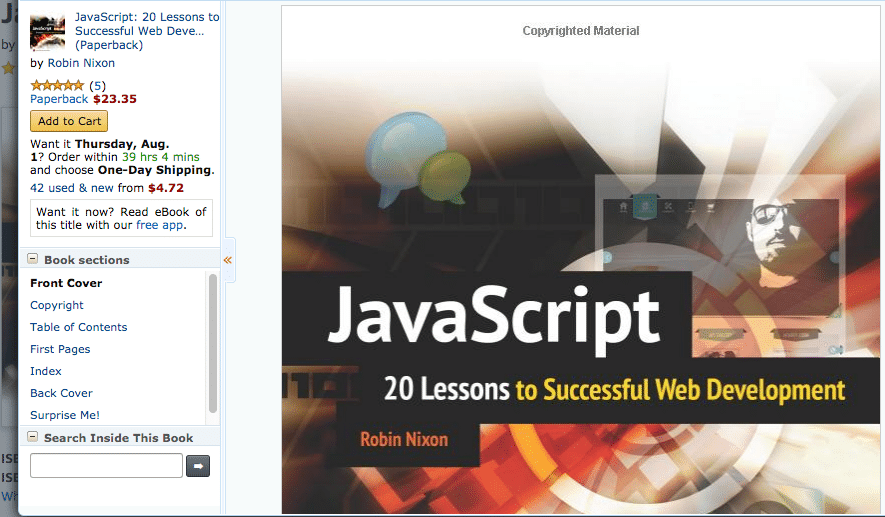Go to the Copyright section
Screen dimensions: 885x517
[x=56, y=305]
